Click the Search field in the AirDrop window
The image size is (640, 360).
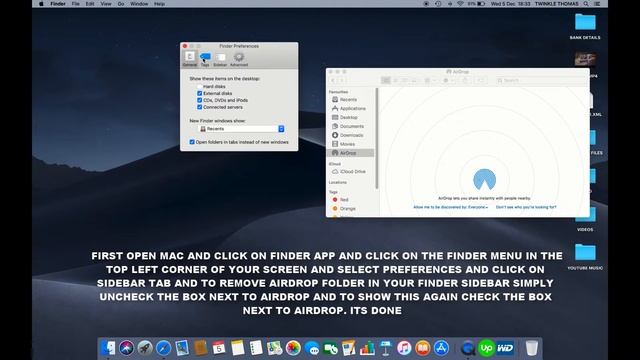click(x=540, y=81)
